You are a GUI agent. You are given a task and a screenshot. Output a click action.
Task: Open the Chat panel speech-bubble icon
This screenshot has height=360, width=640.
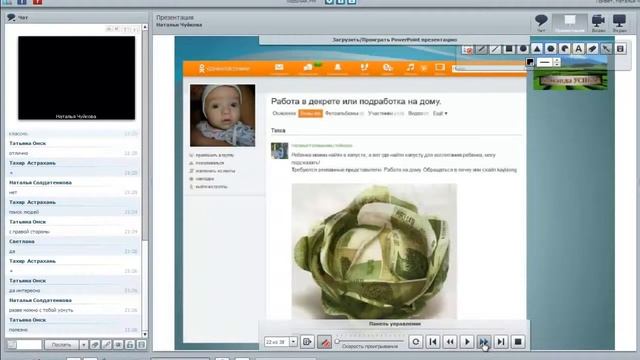pyautogui.click(x=541, y=20)
